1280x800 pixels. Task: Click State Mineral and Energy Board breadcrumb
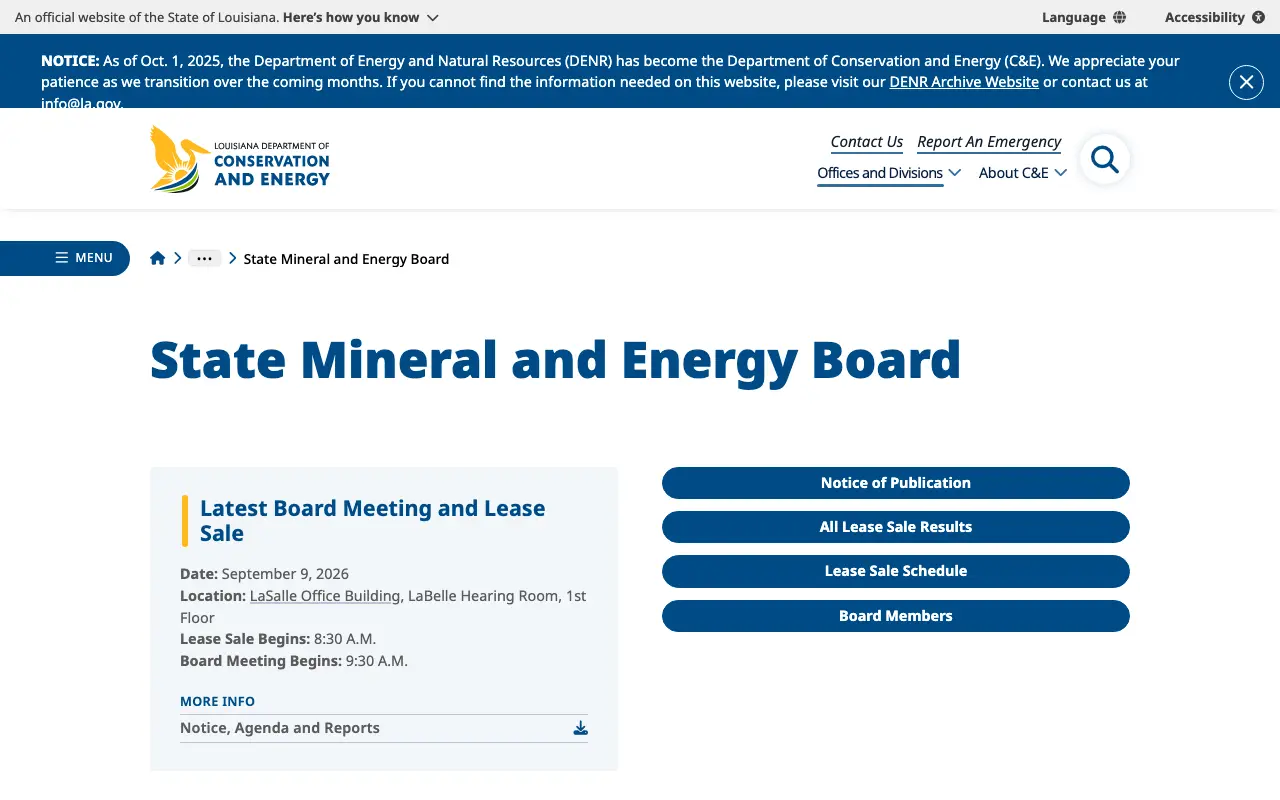click(346, 259)
